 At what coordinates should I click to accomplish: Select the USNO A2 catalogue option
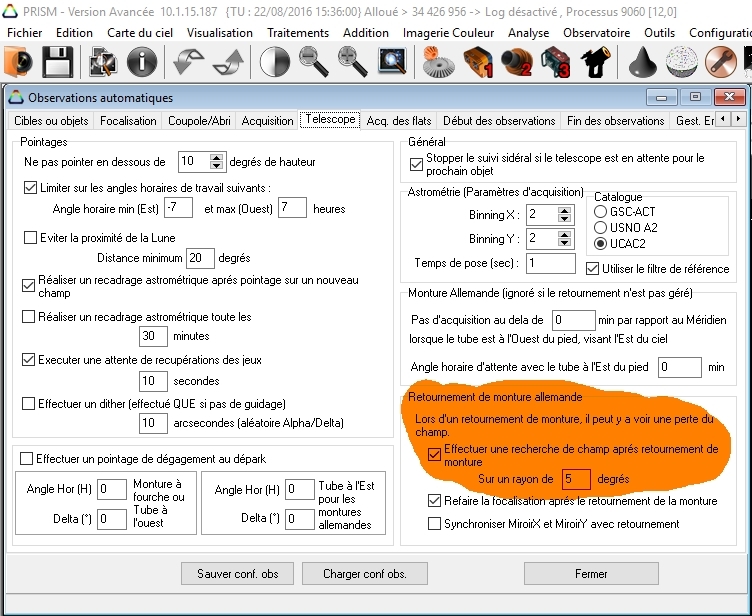(x=601, y=227)
